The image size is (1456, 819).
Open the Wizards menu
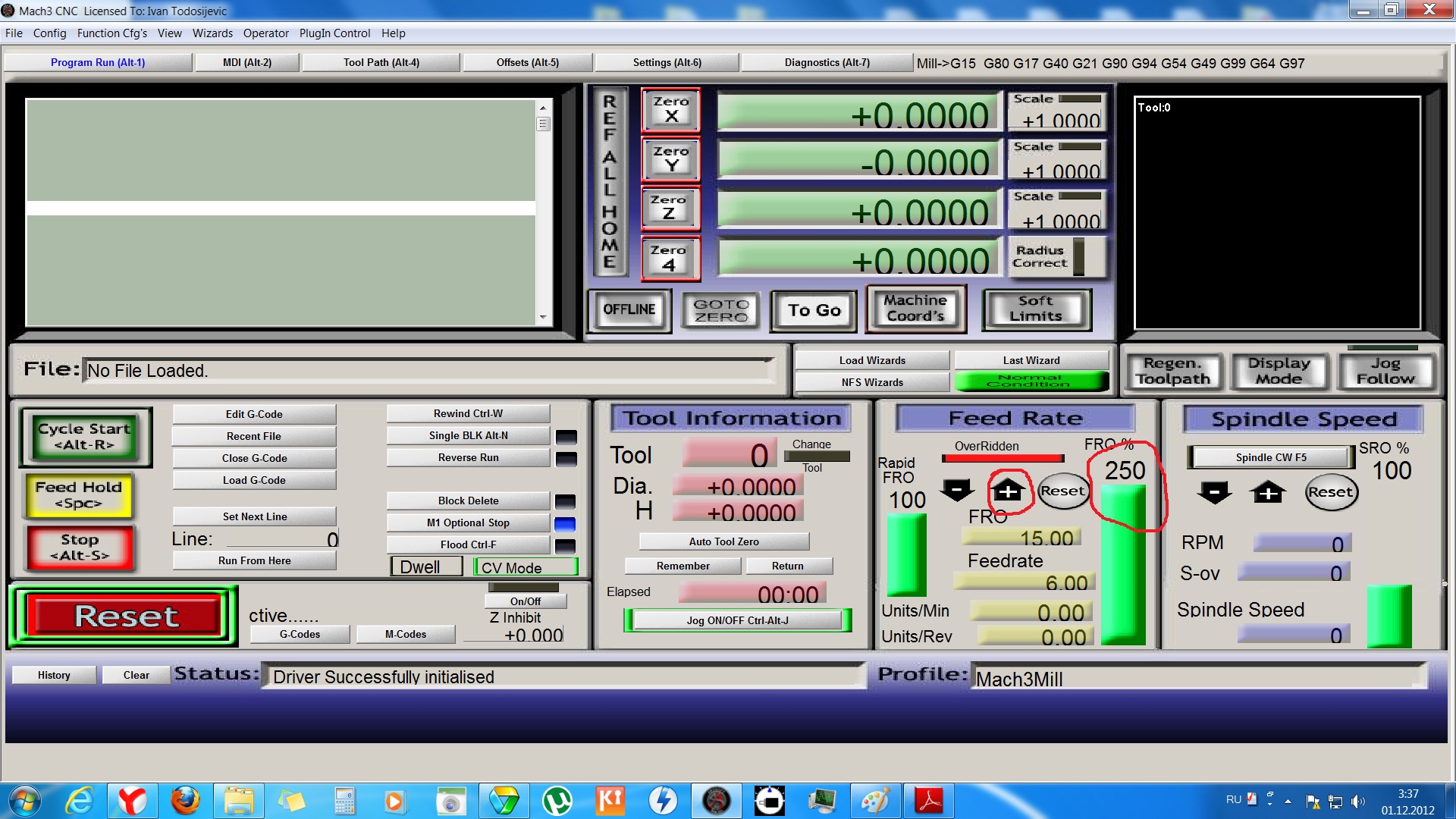pos(212,33)
